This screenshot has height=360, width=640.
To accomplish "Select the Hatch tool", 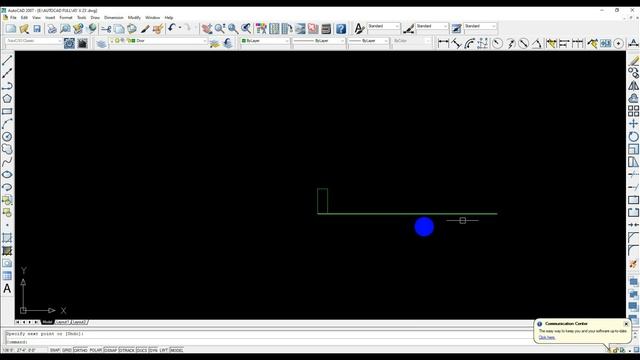I will click(x=7, y=238).
